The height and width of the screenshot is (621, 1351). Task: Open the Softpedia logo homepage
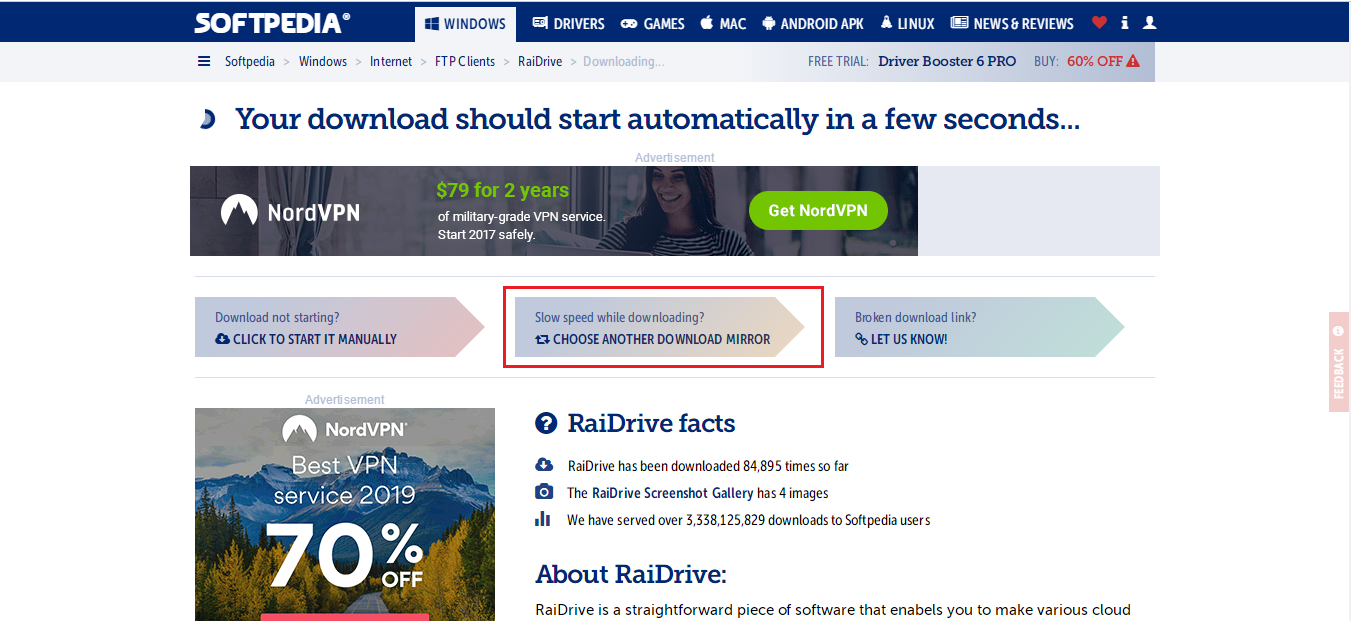pyautogui.click(x=272, y=23)
